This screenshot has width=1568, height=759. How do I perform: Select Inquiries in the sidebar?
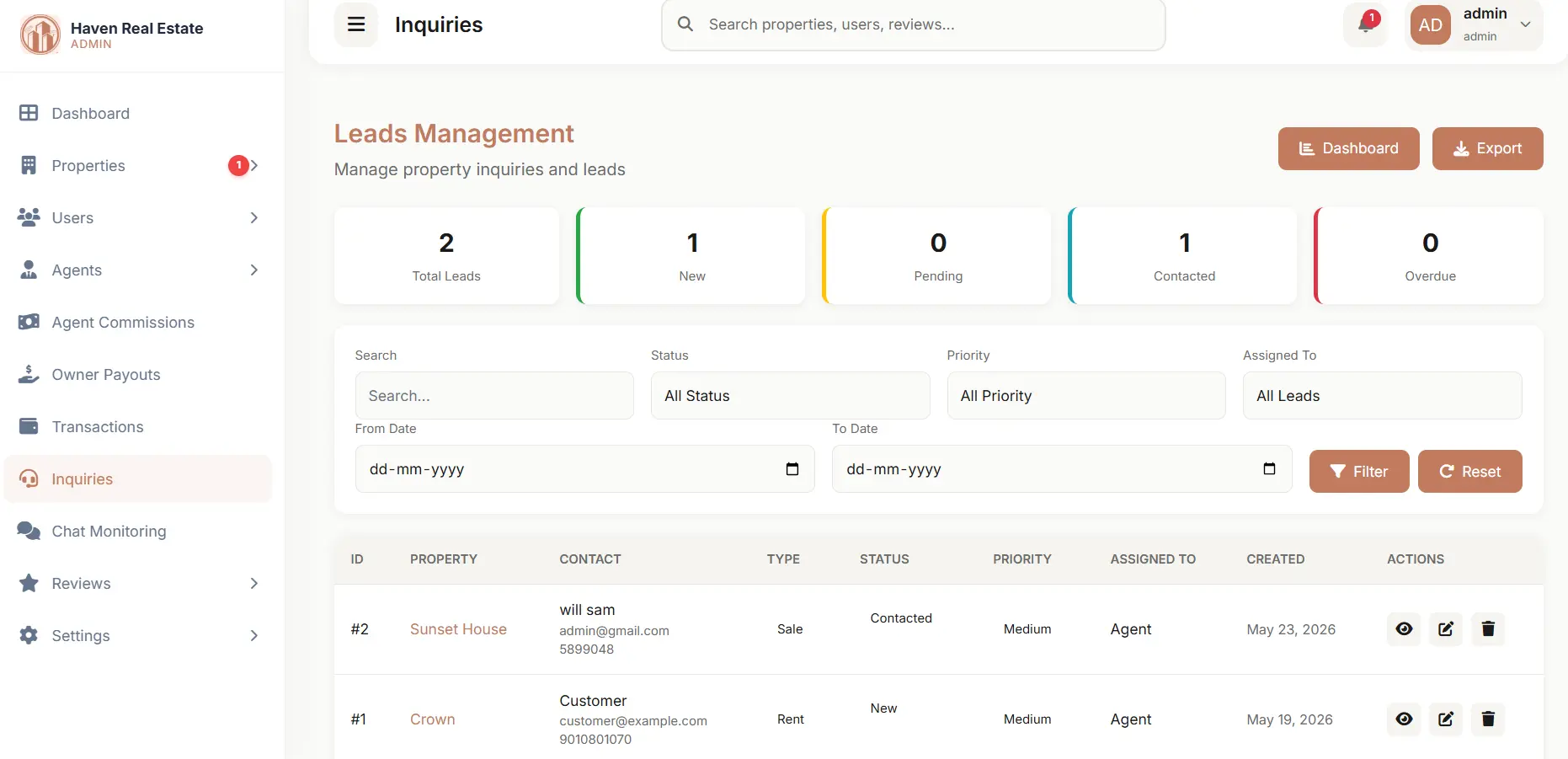(138, 478)
